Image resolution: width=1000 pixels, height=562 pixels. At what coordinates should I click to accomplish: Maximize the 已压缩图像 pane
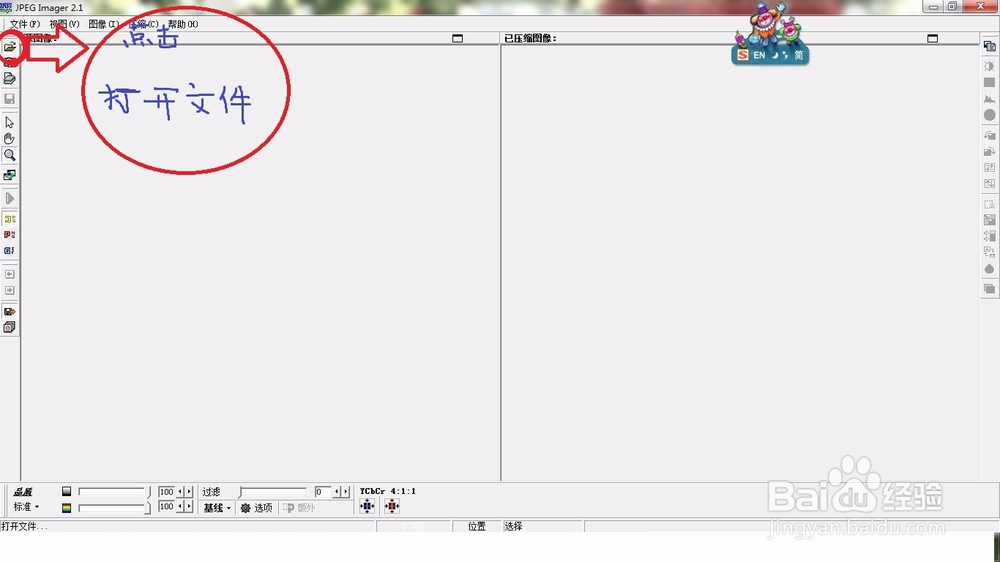[932, 38]
